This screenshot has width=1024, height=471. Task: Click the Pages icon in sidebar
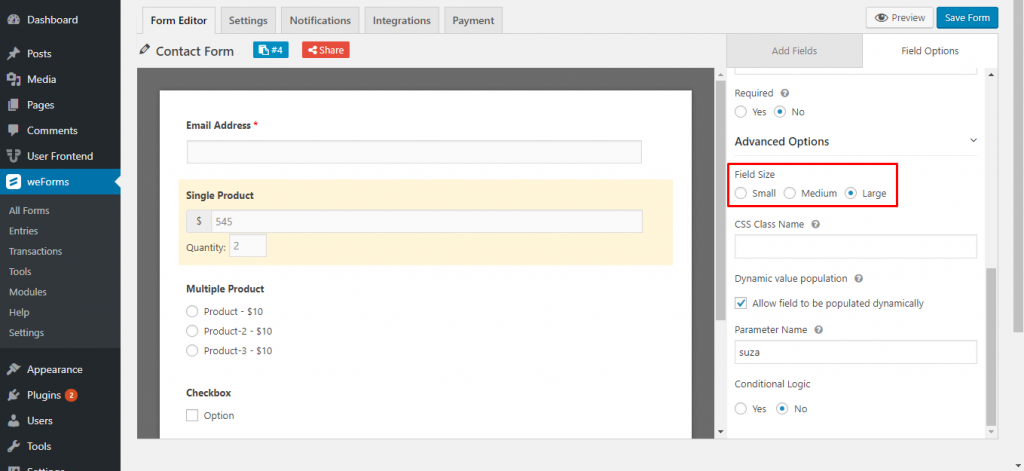tap(13, 105)
